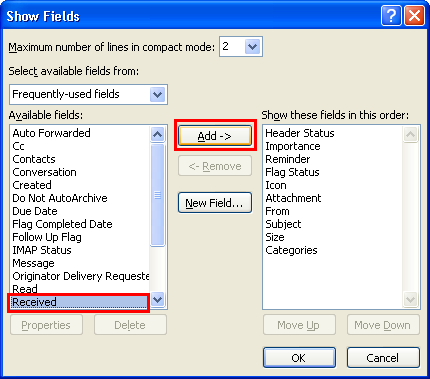
Task: Select Received in Available fields
Action: click(79, 302)
